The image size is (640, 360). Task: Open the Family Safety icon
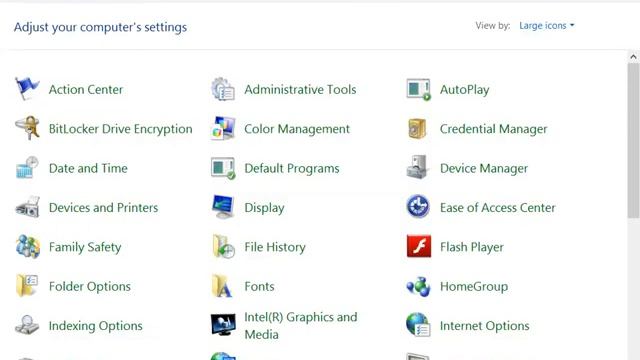click(x=27, y=246)
